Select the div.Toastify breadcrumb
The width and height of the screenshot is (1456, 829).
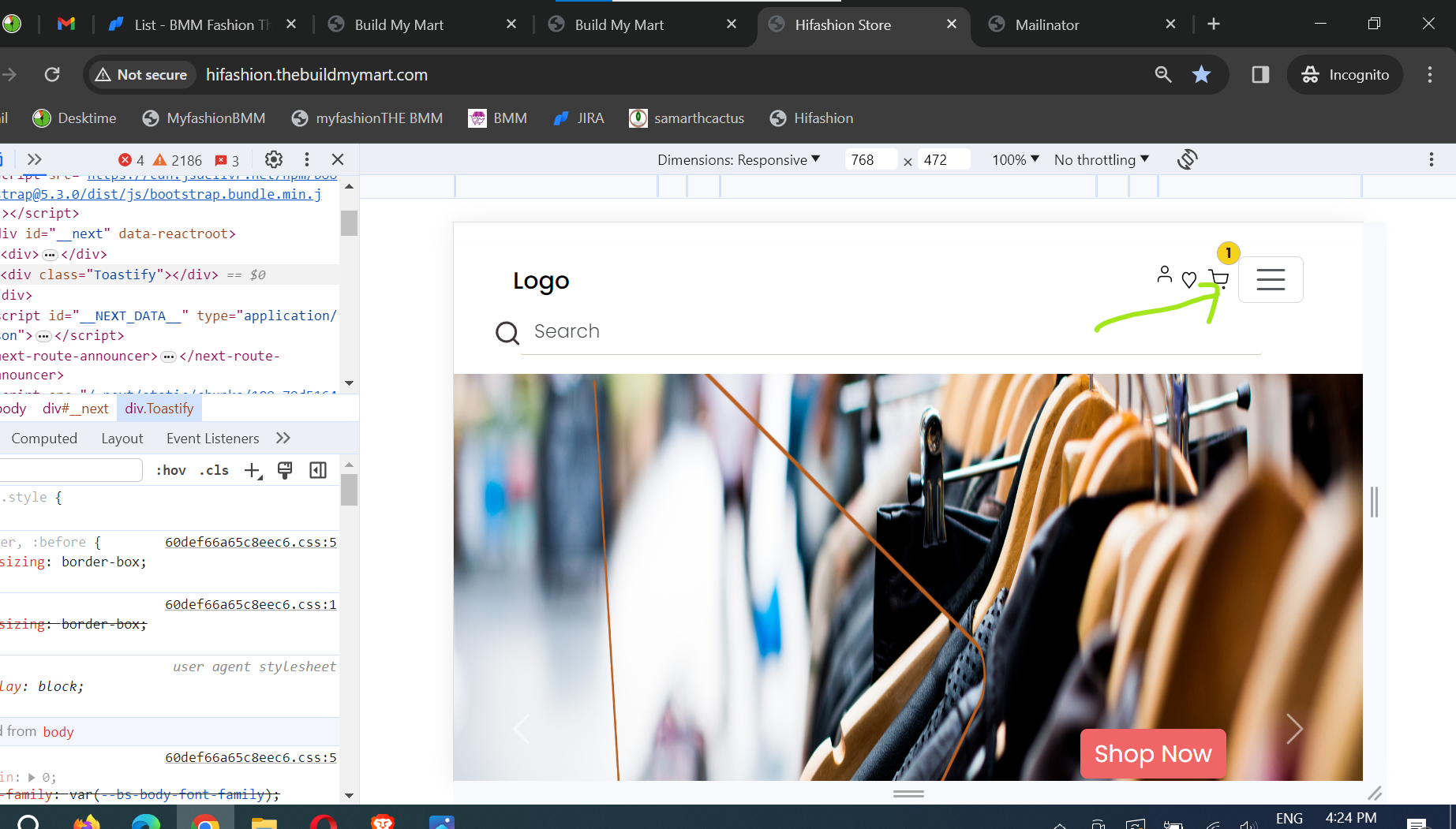tap(159, 409)
